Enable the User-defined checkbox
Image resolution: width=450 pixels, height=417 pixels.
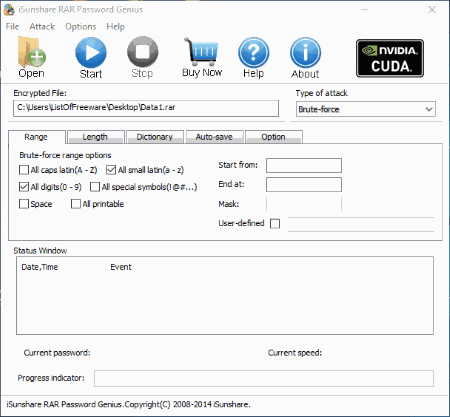[275, 223]
